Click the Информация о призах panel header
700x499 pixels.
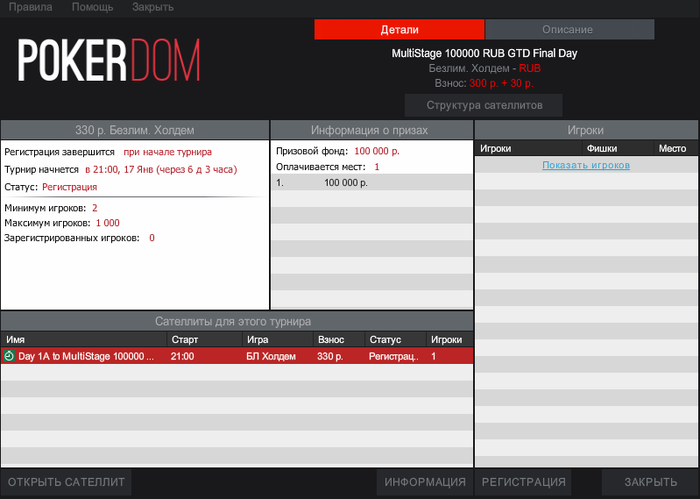(x=371, y=130)
